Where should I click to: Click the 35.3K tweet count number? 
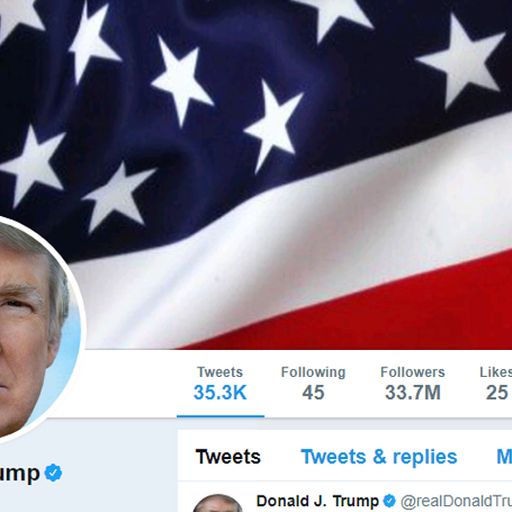[x=220, y=392]
